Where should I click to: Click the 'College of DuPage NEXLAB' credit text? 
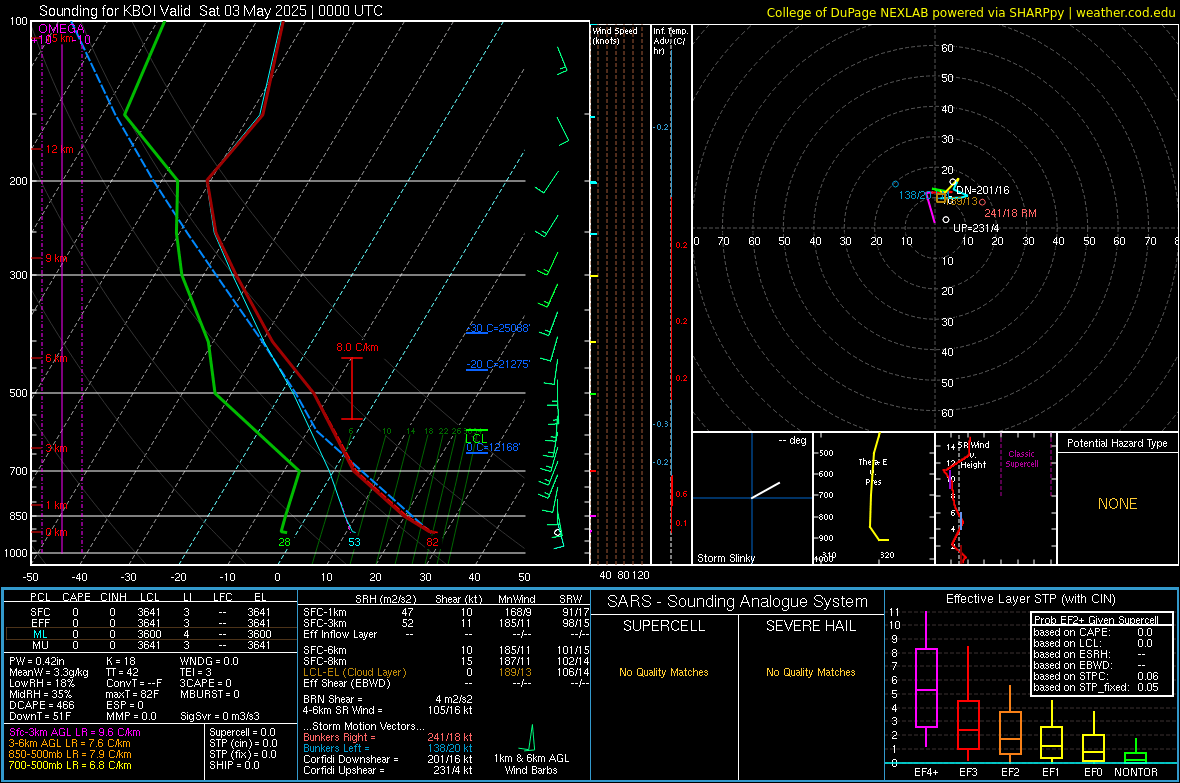point(847,12)
